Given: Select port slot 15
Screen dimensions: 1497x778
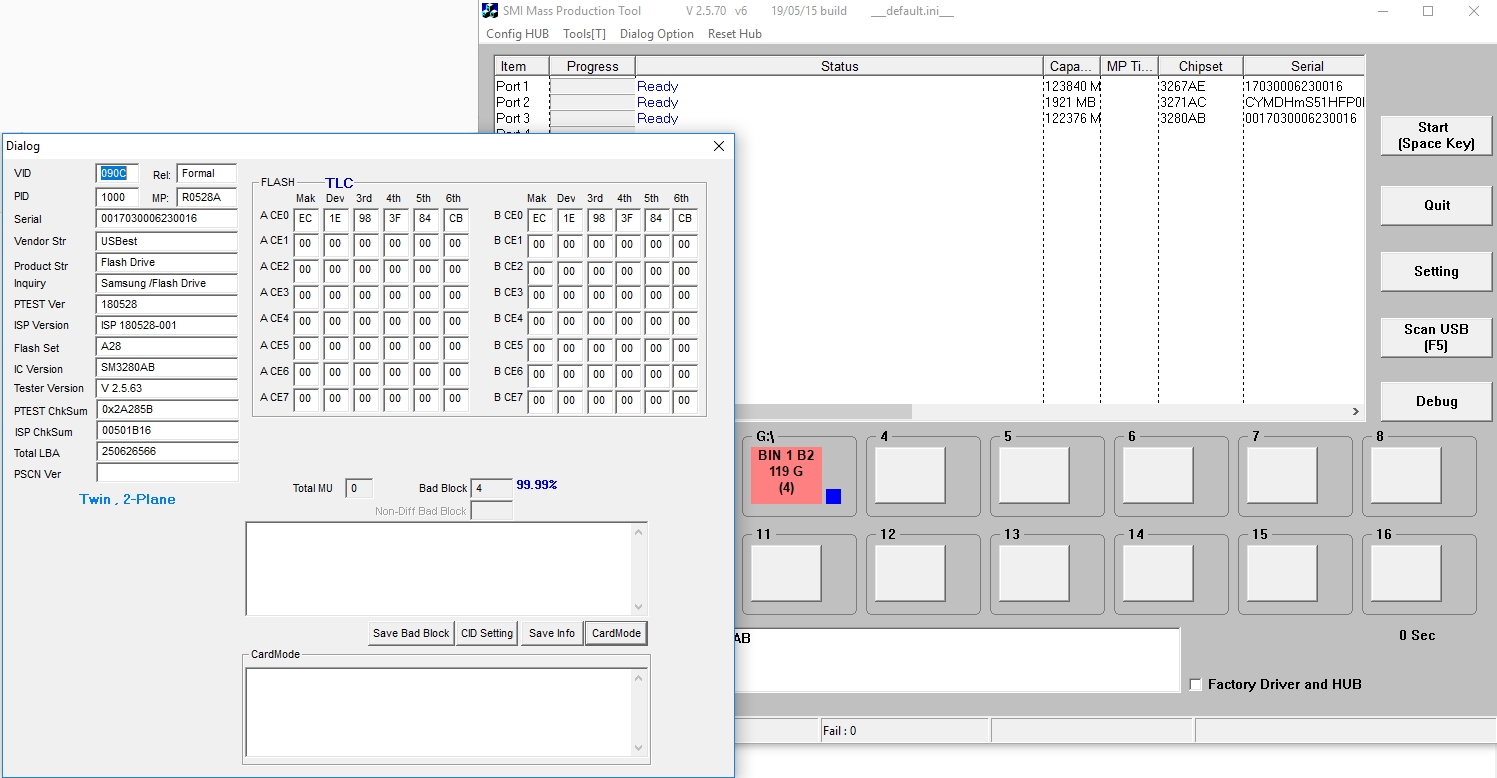Looking at the screenshot, I should click(1282, 573).
